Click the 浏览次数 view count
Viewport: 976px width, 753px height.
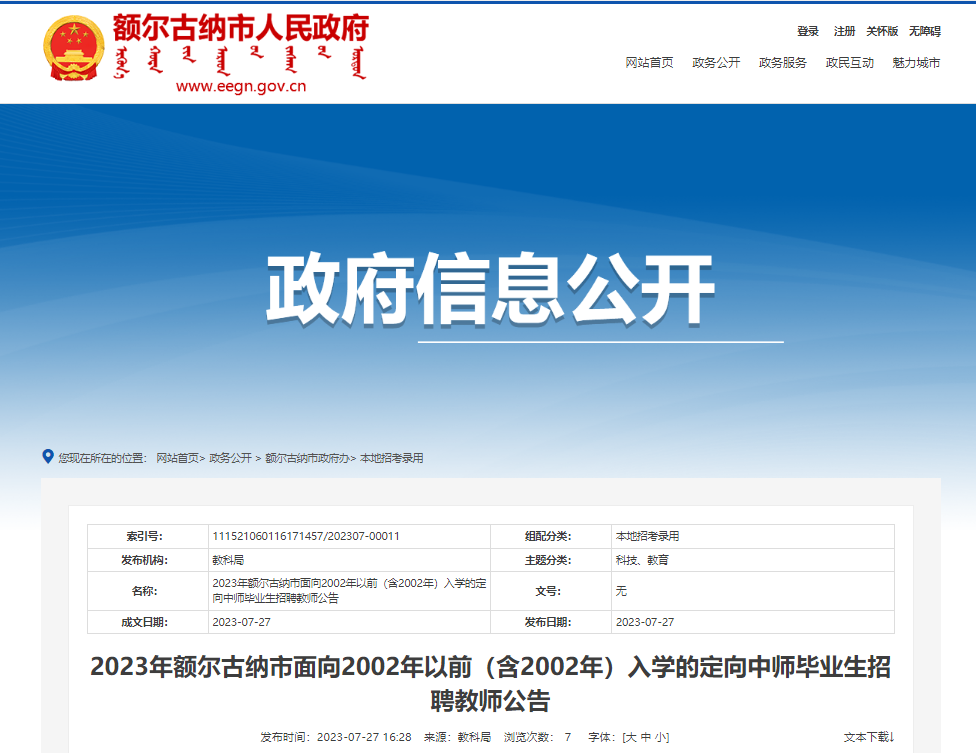537,737
